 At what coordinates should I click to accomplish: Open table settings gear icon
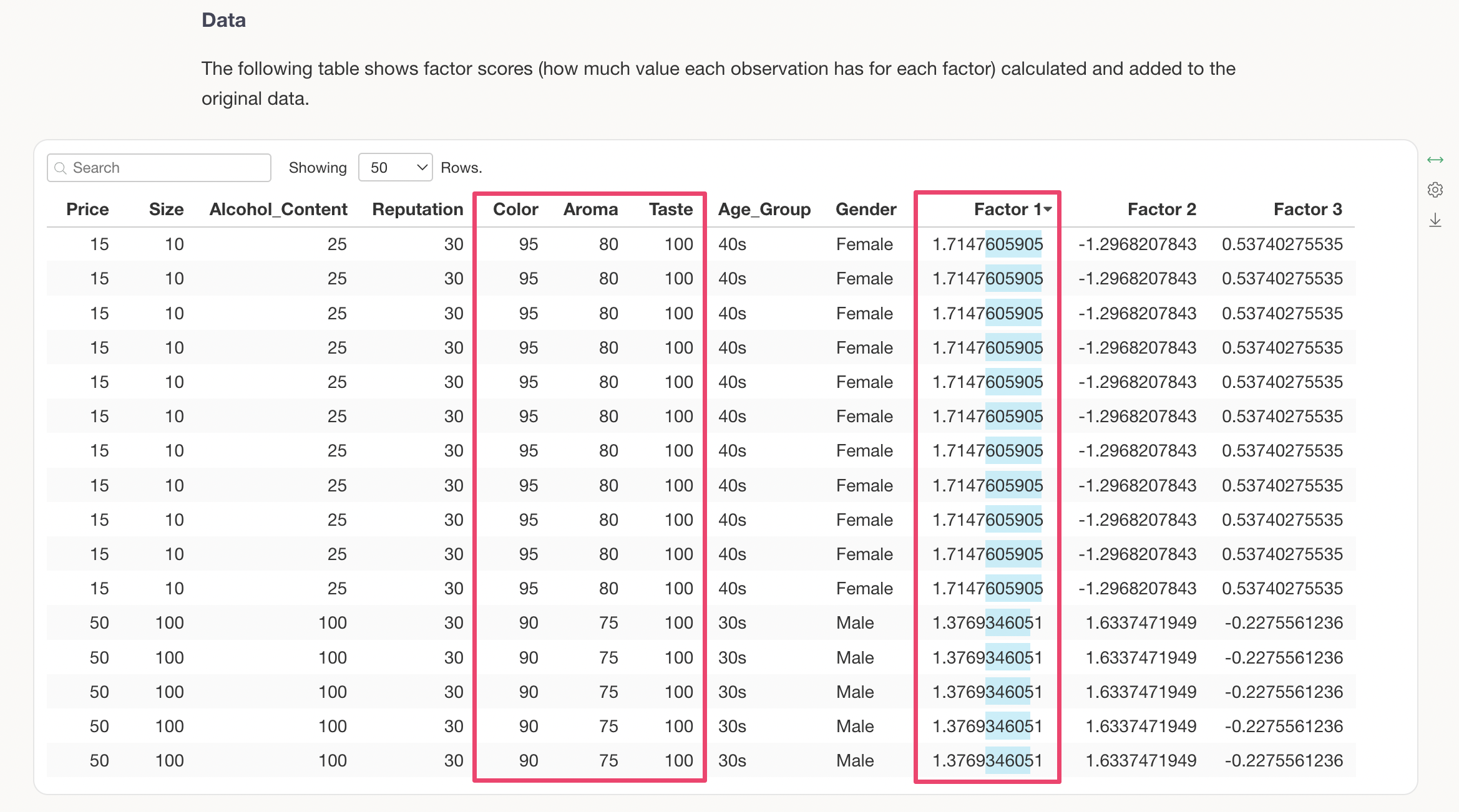point(1435,190)
